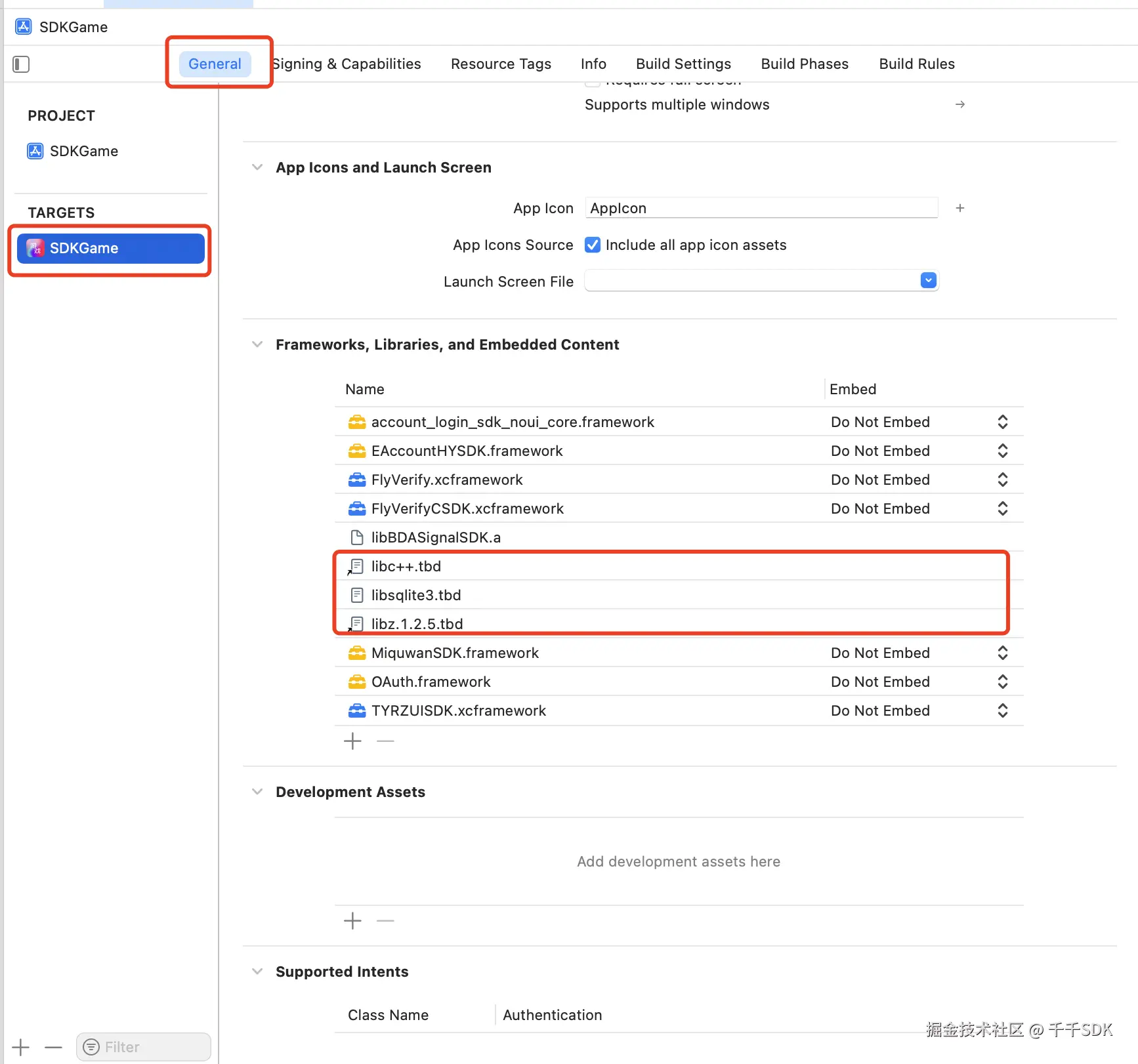
Task: Add a new App Icon with plus
Action: click(960, 208)
